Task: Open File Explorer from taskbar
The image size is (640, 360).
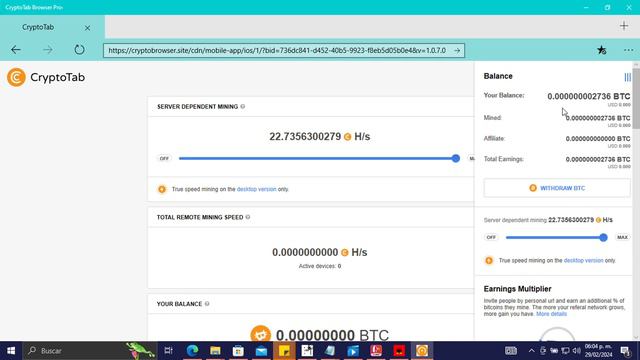Action: click(x=215, y=351)
